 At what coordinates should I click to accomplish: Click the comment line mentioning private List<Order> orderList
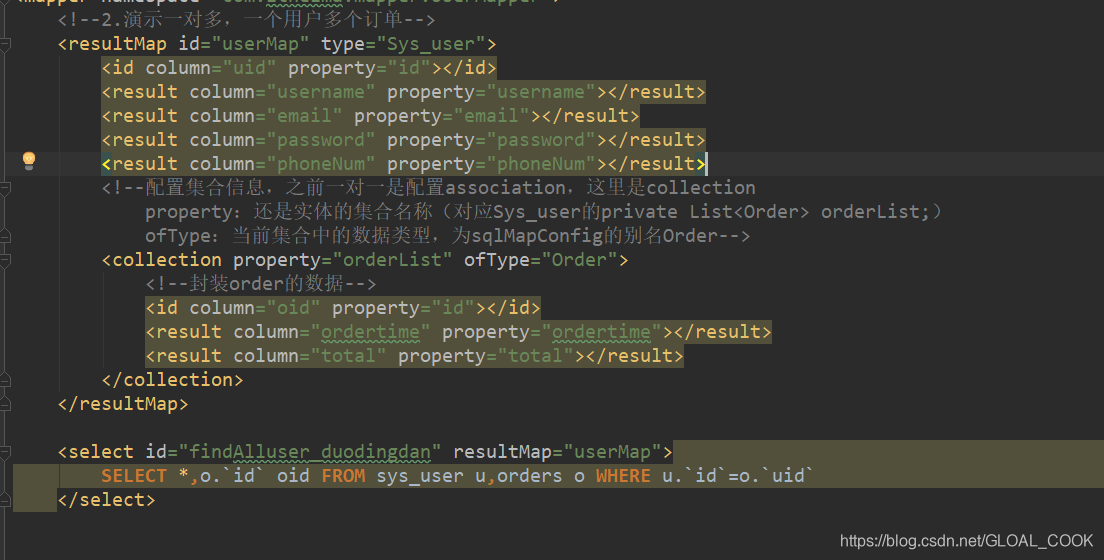click(543, 212)
